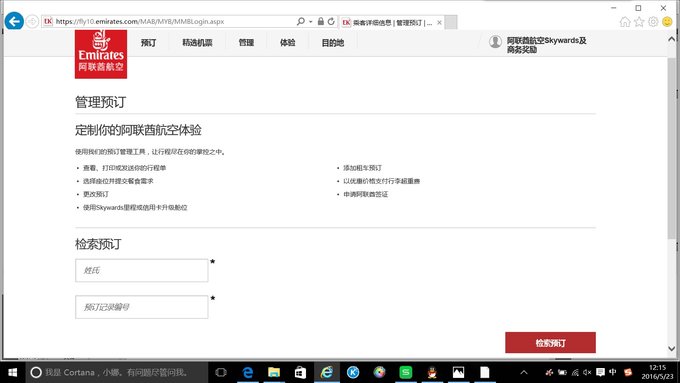Show hidden system tray icons
This screenshot has width=680, height=383.
click(524, 372)
